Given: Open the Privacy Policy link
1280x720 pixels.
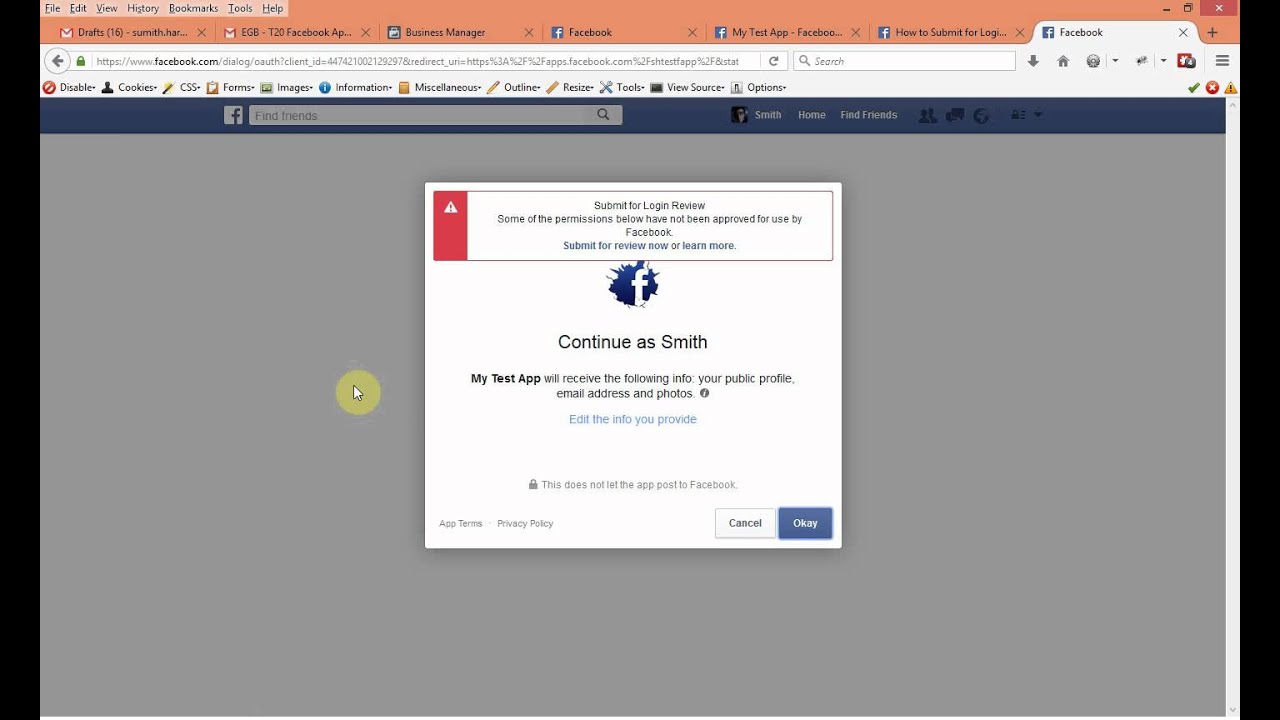Looking at the screenshot, I should 525,524.
